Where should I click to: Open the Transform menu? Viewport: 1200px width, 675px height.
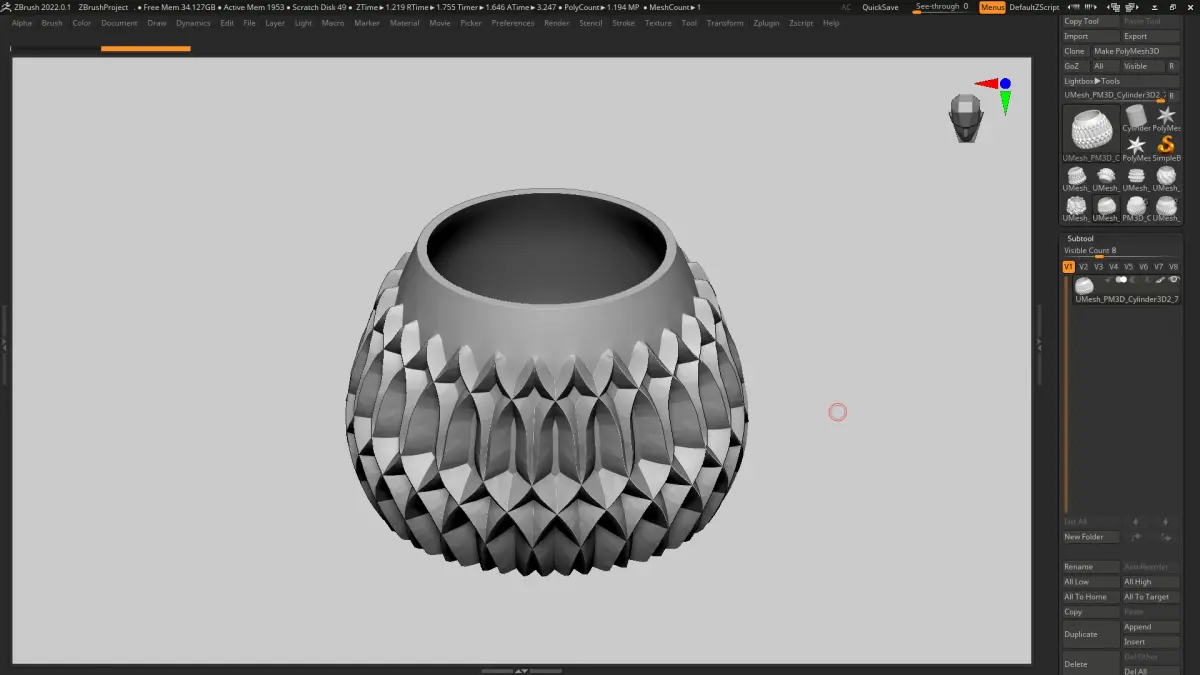point(725,23)
